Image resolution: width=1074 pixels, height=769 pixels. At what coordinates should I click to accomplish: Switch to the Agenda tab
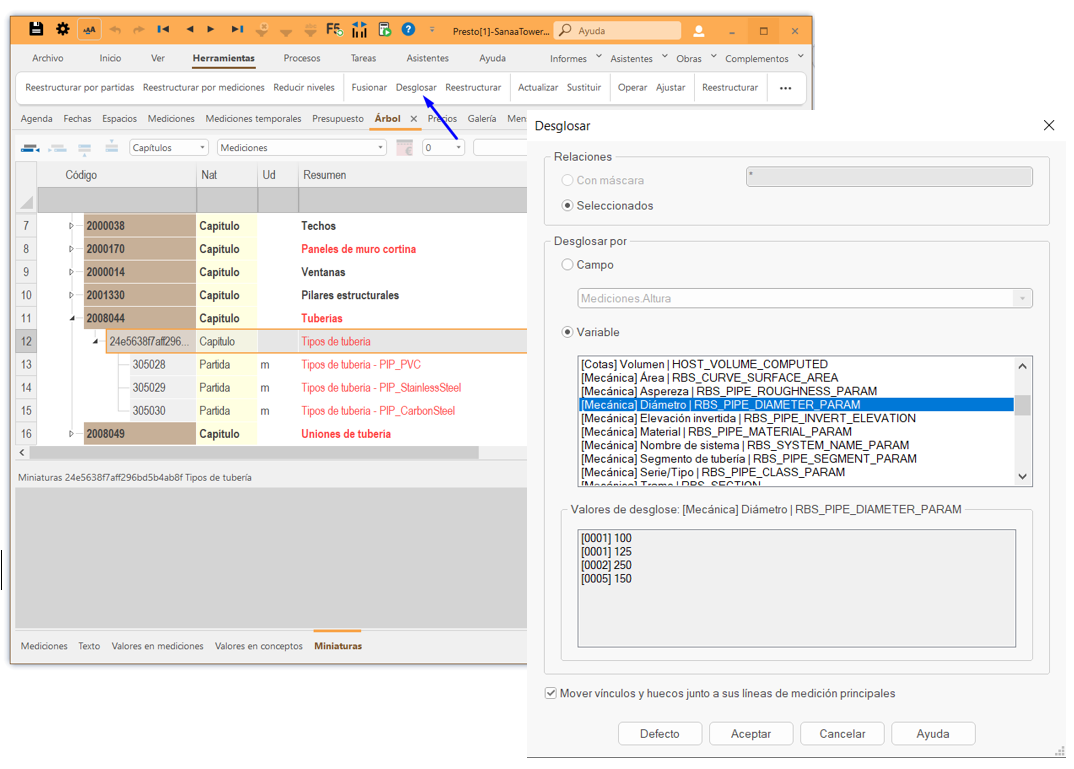click(x=36, y=118)
